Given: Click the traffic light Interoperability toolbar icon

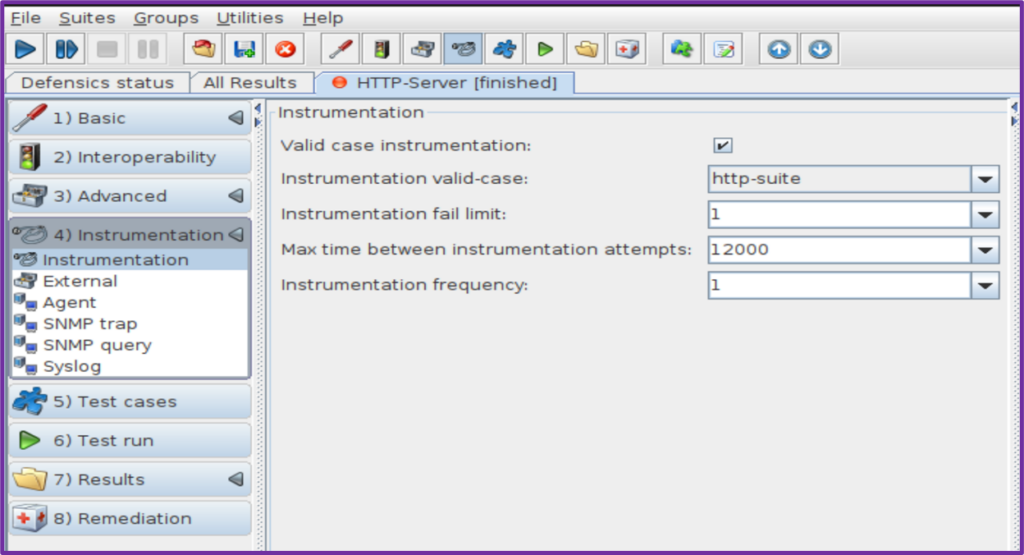Looking at the screenshot, I should [381, 49].
